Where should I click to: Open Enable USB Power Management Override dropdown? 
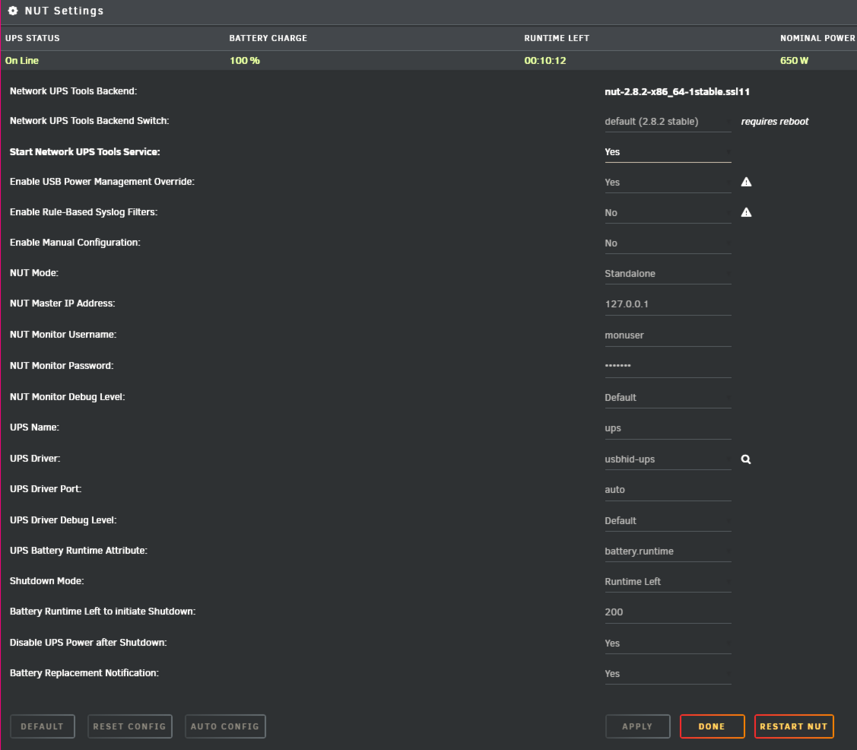pyautogui.click(x=667, y=183)
